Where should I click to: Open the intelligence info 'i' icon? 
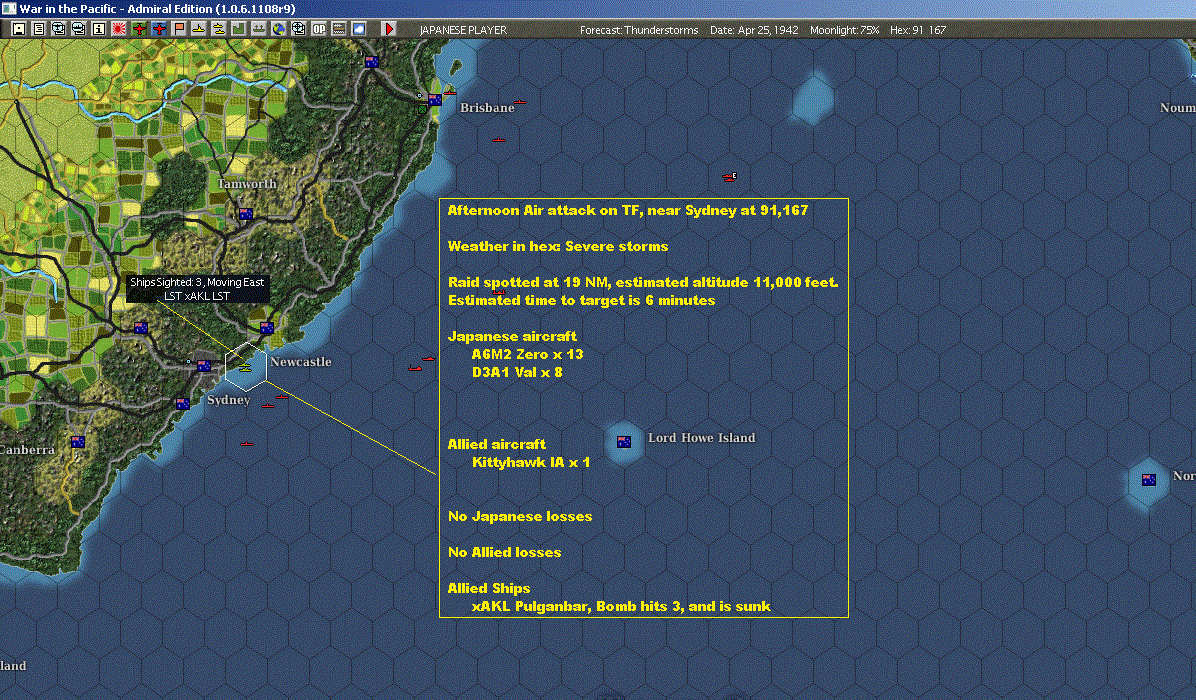click(98, 29)
